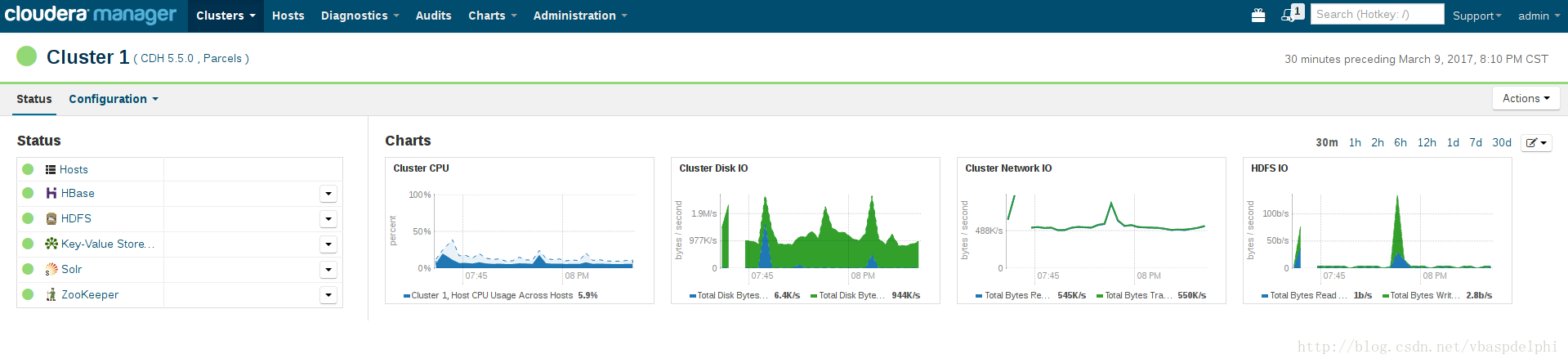The width and height of the screenshot is (1568, 363).
Task: Click Total Bytes Transmitted green legend swatch
Action: click(1100, 296)
